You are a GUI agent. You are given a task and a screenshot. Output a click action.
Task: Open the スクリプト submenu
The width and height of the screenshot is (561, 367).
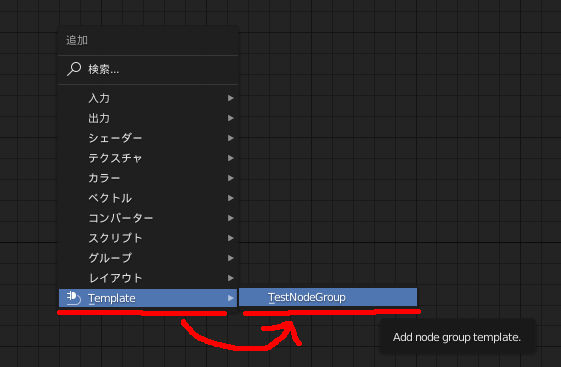point(148,238)
